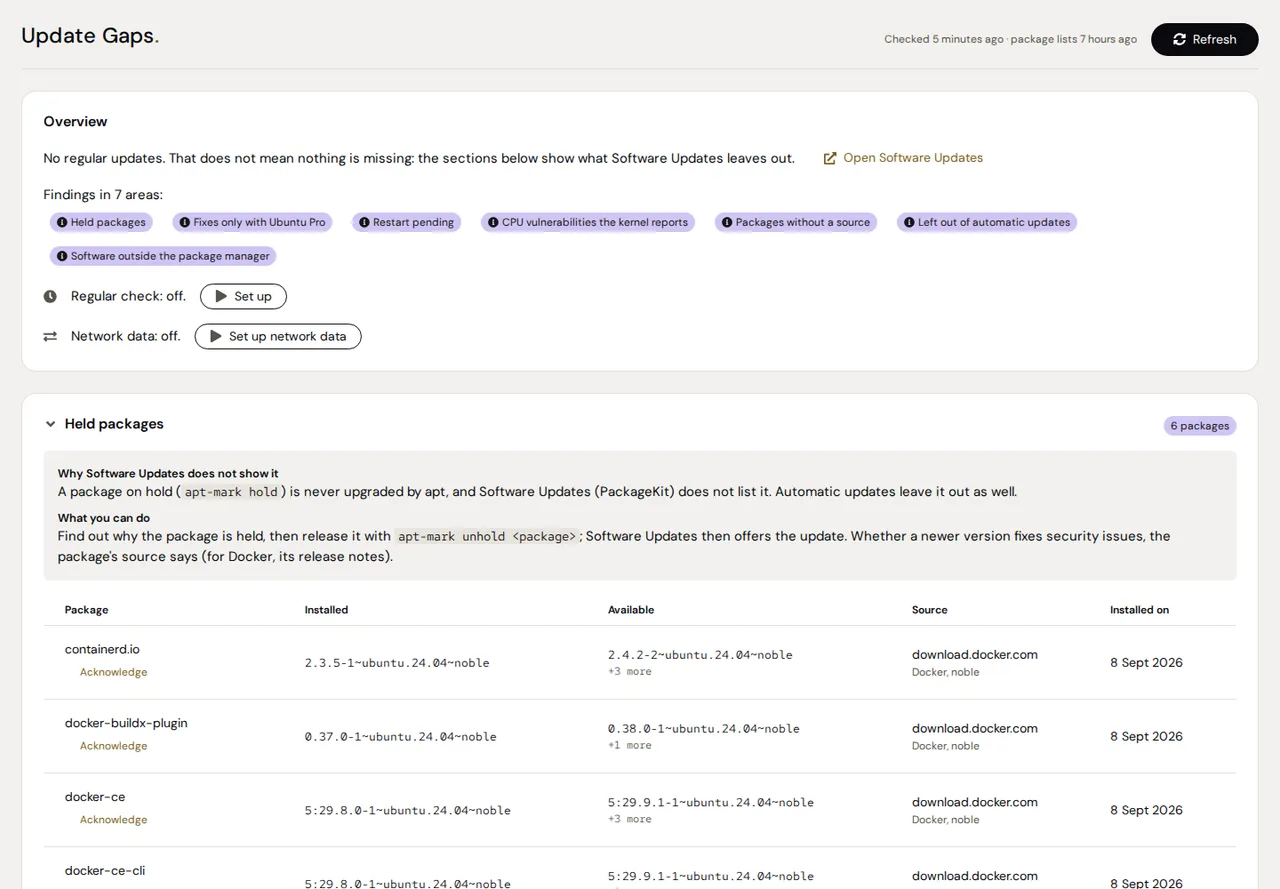Click available version 0.38.0-1~ubuntu.24.04~noble

coord(704,729)
